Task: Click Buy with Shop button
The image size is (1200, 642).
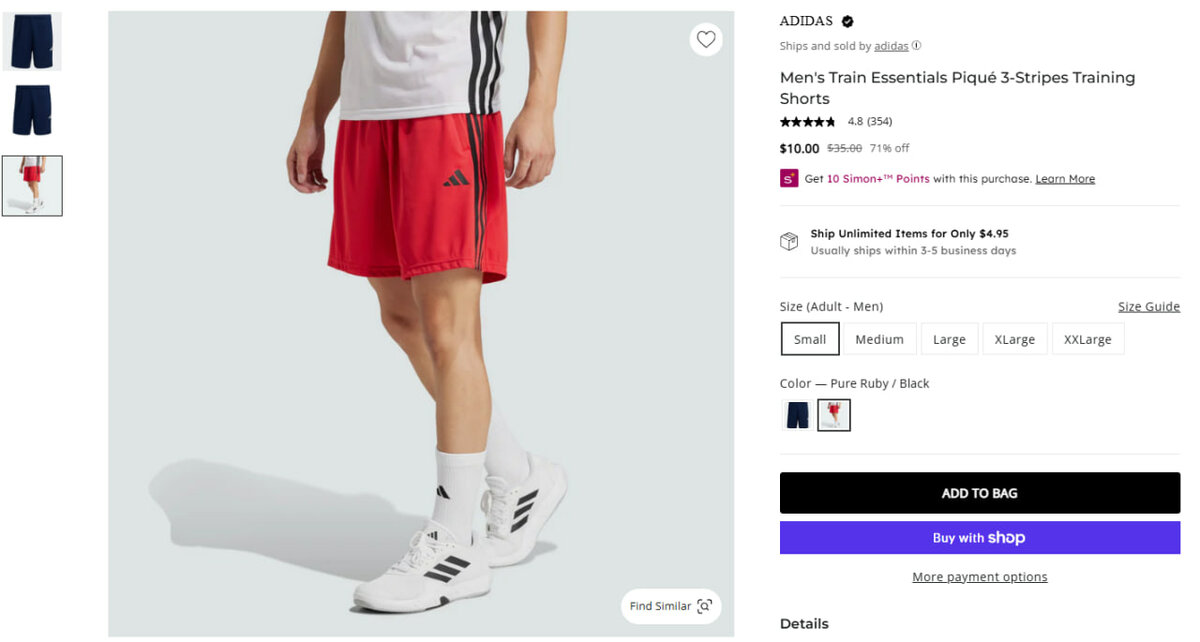Action: coord(979,538)
